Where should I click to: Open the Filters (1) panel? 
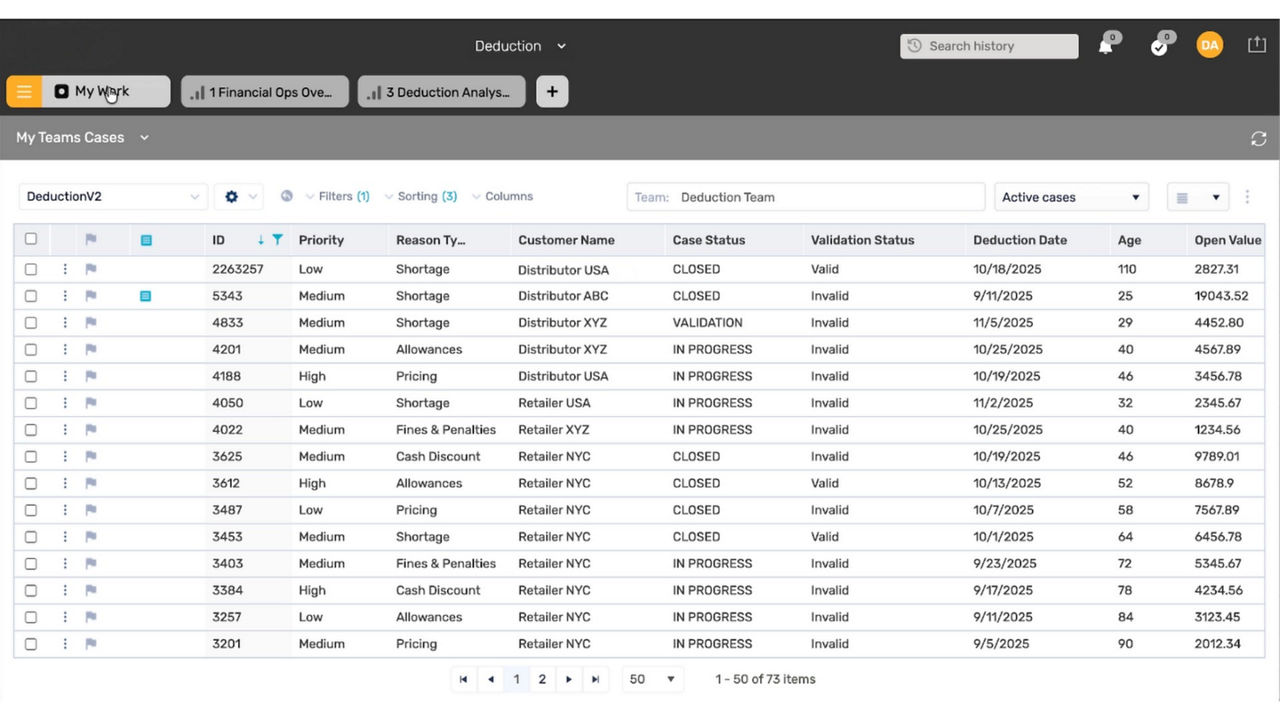click(x=336, y=196)
